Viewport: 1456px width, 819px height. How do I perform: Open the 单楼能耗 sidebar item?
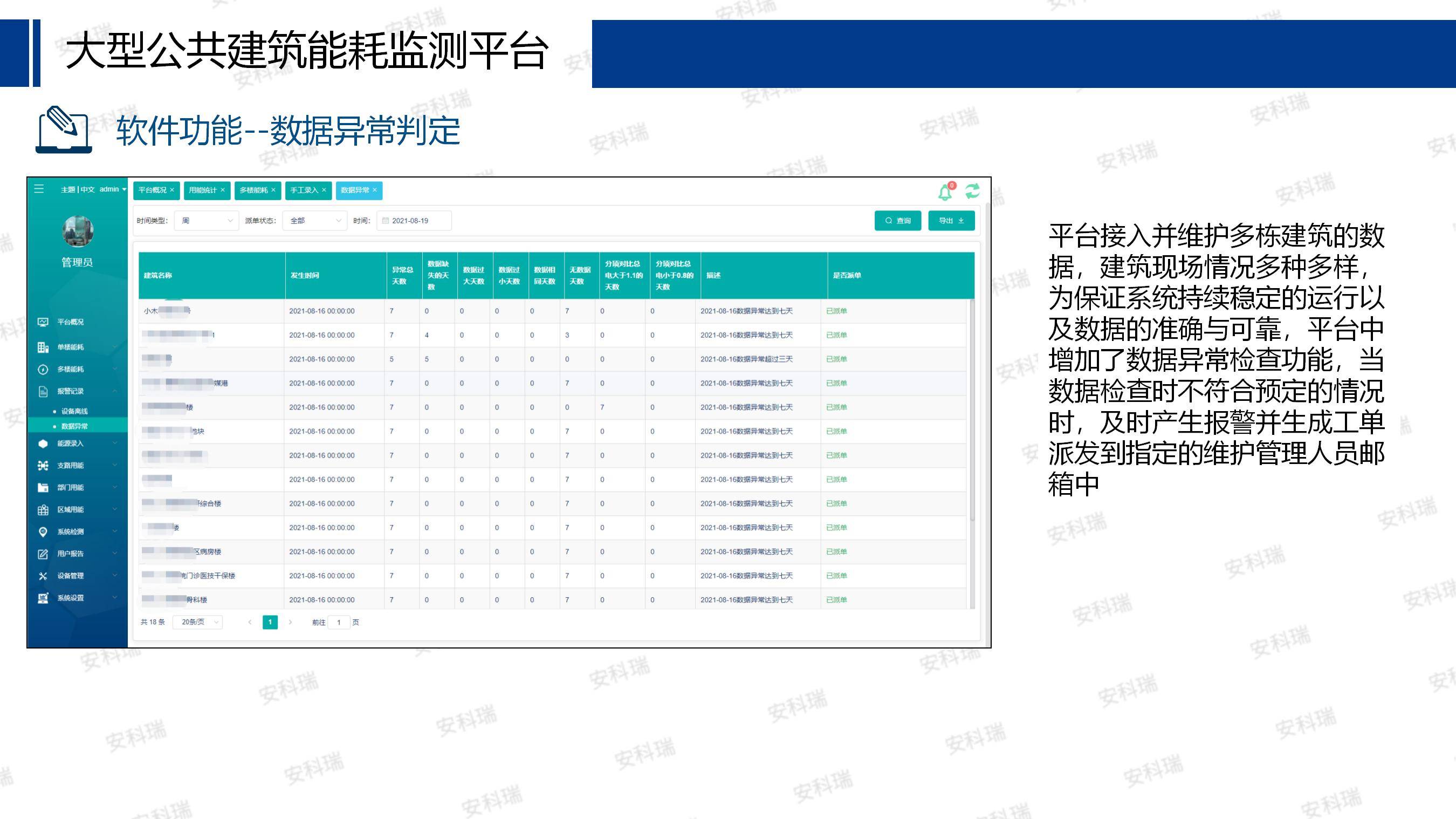point(70,347)
